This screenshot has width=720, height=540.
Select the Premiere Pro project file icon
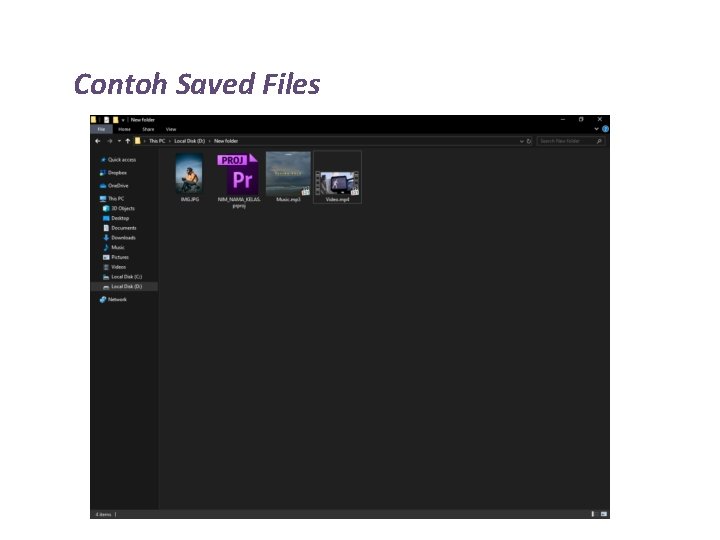[x=238, y=174]
